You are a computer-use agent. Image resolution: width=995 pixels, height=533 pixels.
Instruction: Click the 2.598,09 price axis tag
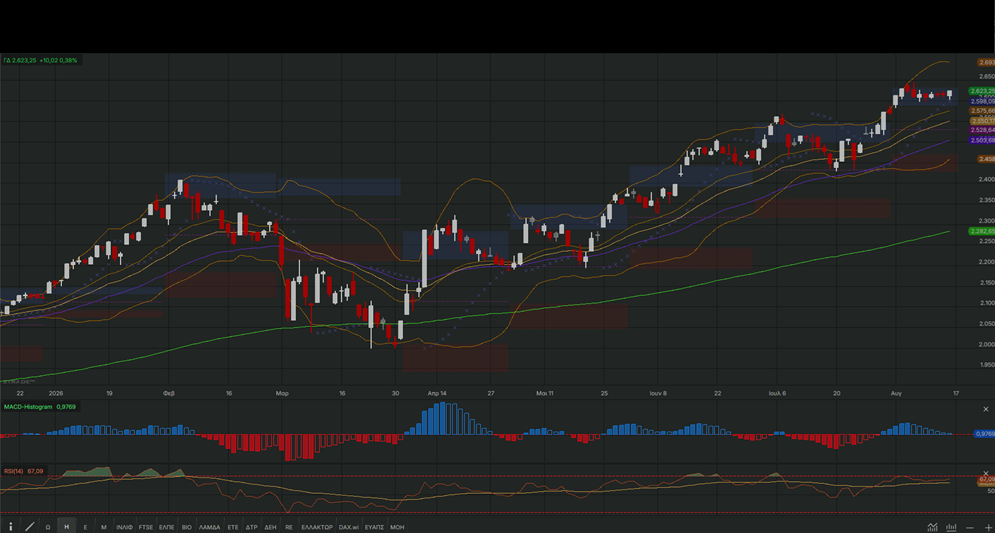pyautogui.click(x=982, y=101)
